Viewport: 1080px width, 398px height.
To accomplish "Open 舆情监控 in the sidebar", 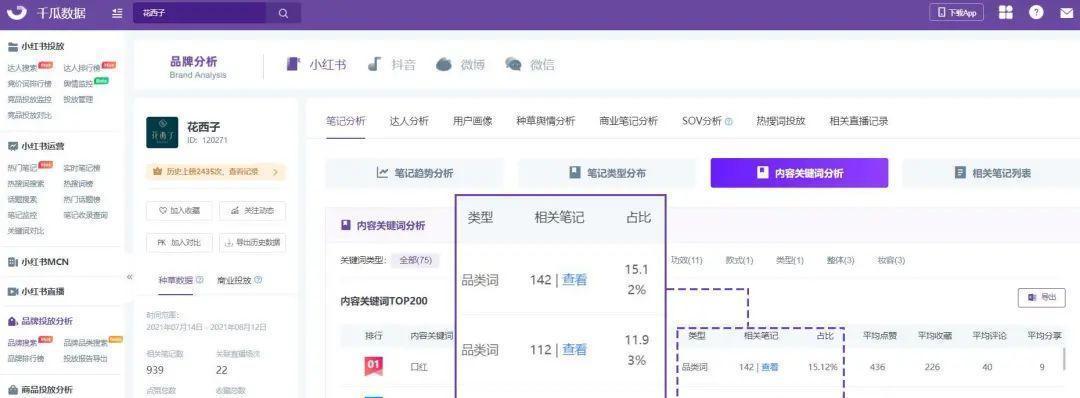I will pos(78,83).
